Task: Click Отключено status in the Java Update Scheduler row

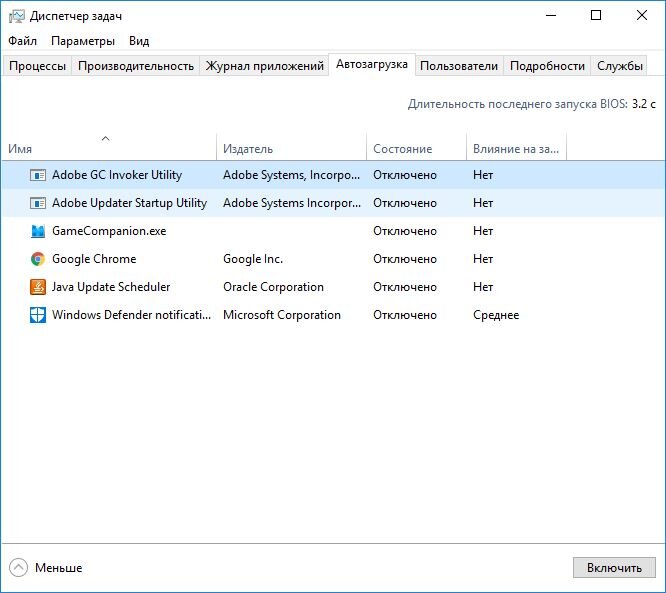Action: (405, 287)
